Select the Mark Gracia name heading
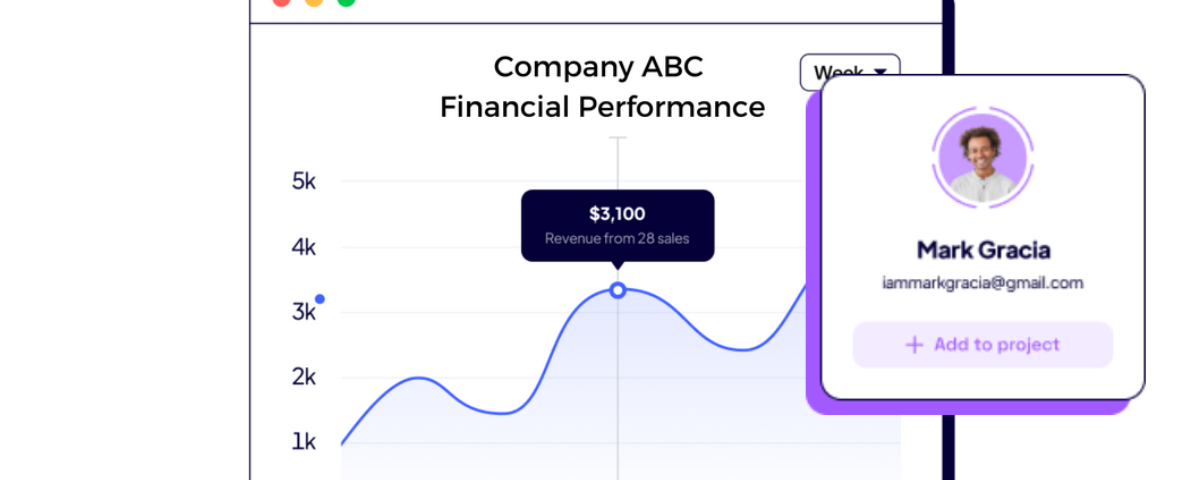Viewport: 1200px width, 480px height. coord(983,250)
